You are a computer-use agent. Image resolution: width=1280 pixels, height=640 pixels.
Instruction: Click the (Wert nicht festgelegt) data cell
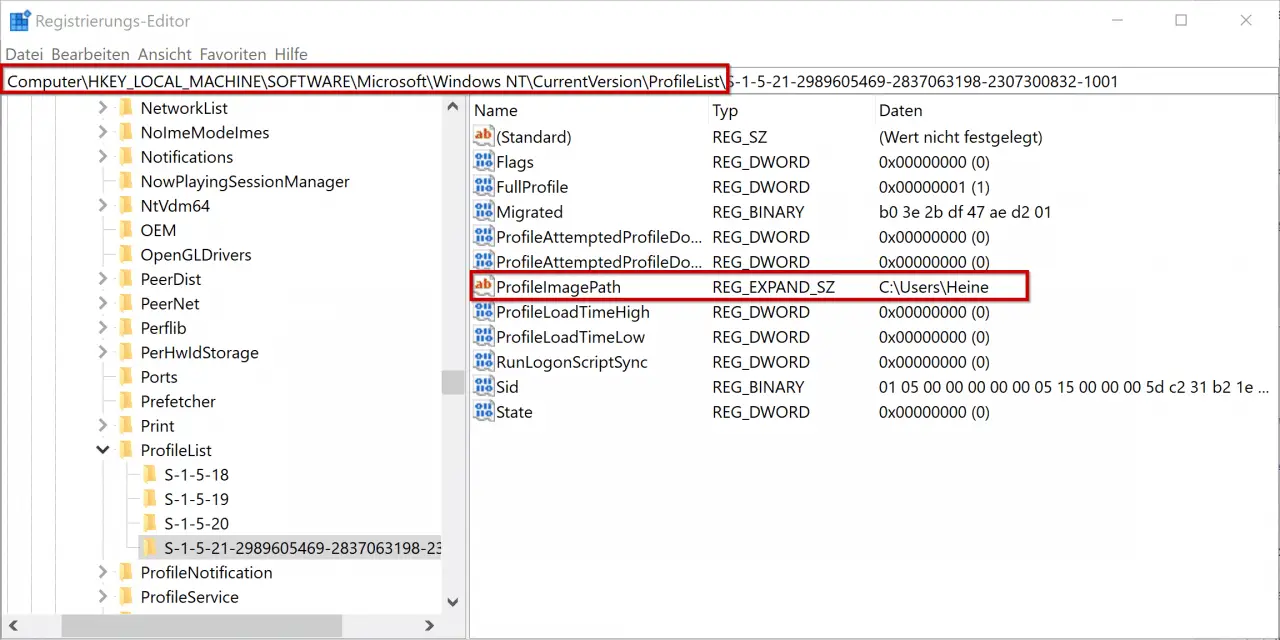(960, 137)
